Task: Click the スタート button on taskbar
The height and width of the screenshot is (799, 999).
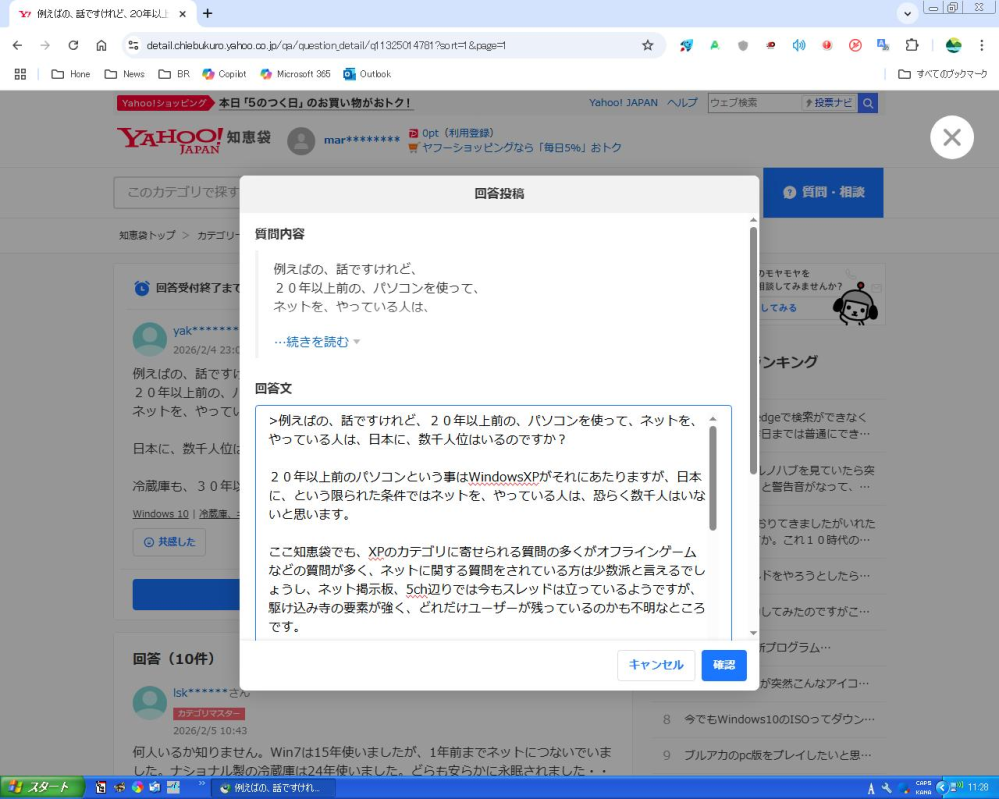Action: coord(42,788)
